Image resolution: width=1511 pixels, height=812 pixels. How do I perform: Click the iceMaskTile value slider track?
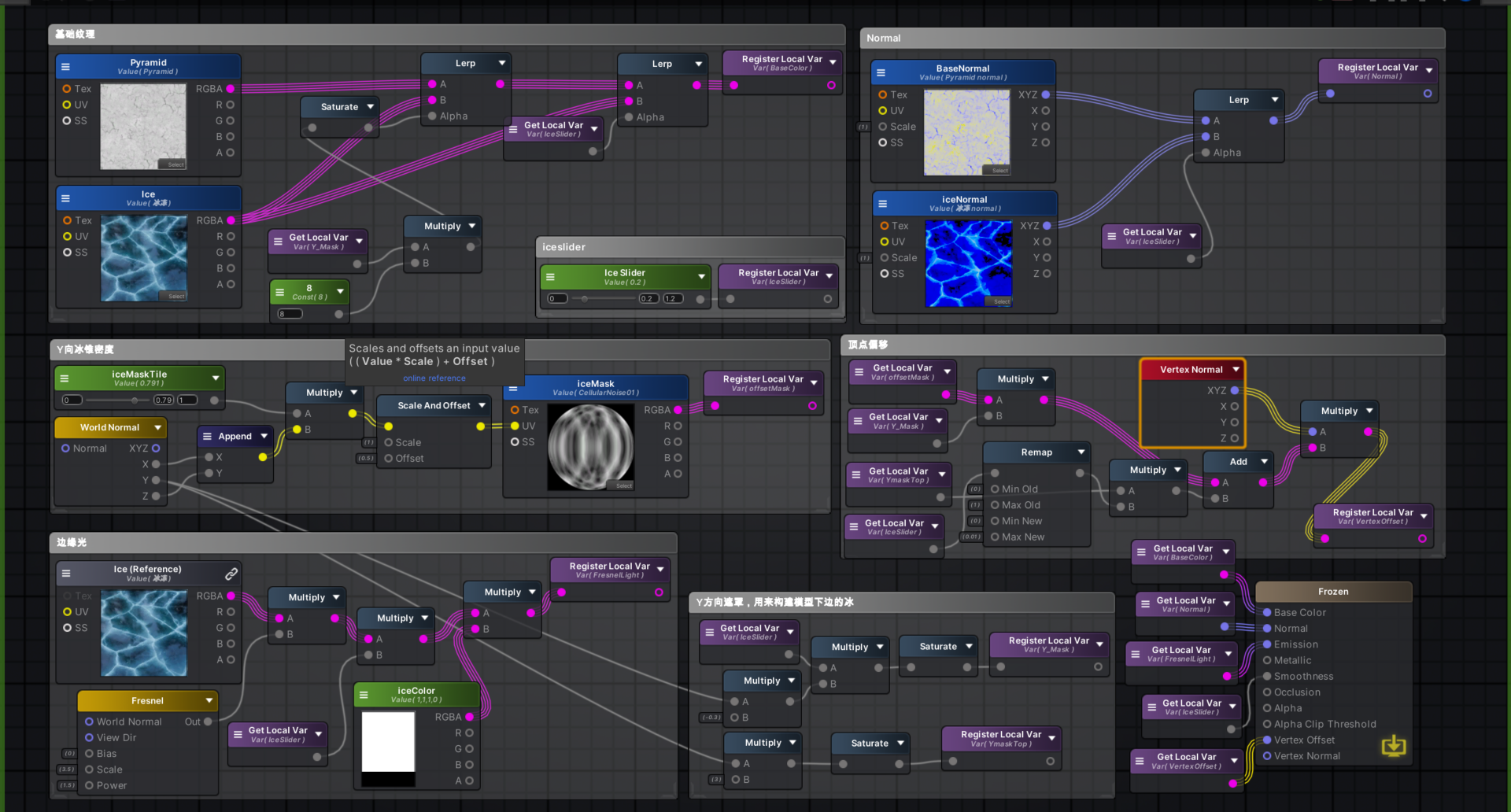[x=118, y=400]
